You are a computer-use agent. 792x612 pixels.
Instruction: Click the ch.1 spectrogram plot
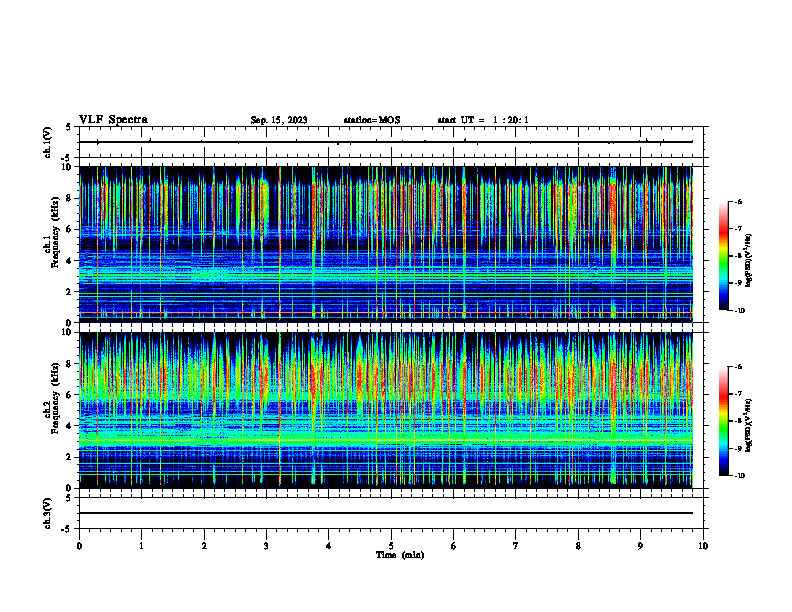pyautogui.click(x=386, y=244)
